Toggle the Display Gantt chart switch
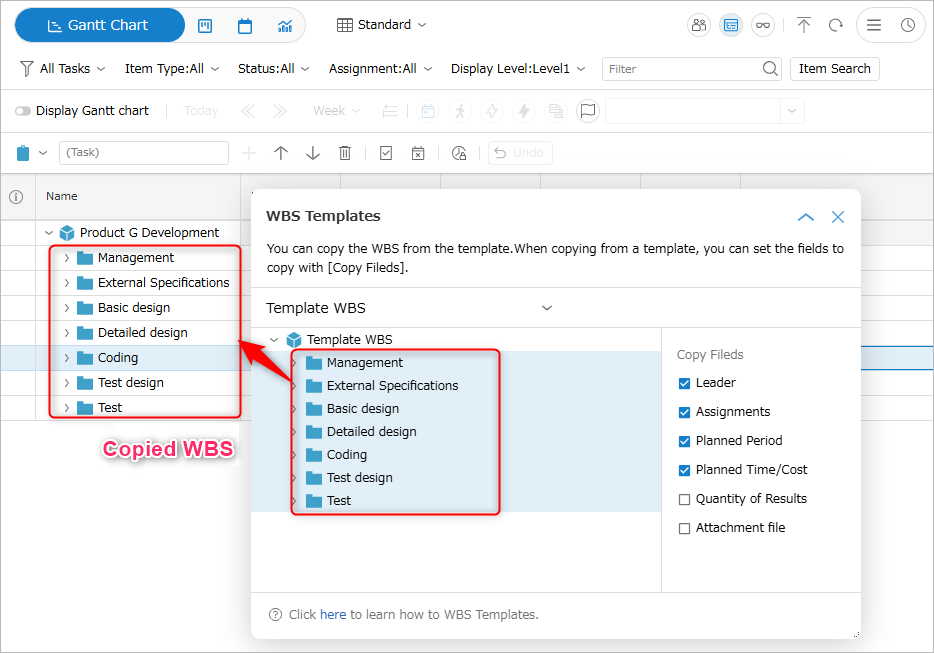The height and width of the screenshot is (653, 934). click(23, 111)
